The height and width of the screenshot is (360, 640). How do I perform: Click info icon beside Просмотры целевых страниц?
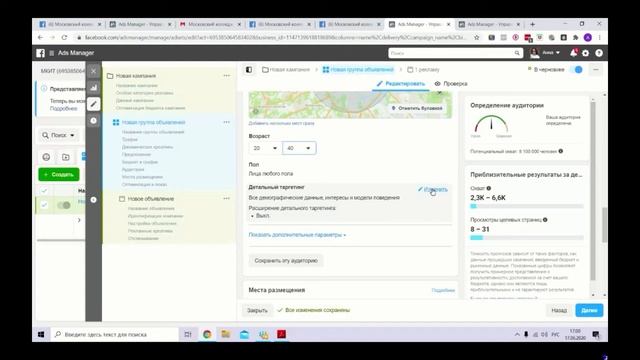pyautogui.click(x=545, y=220)
